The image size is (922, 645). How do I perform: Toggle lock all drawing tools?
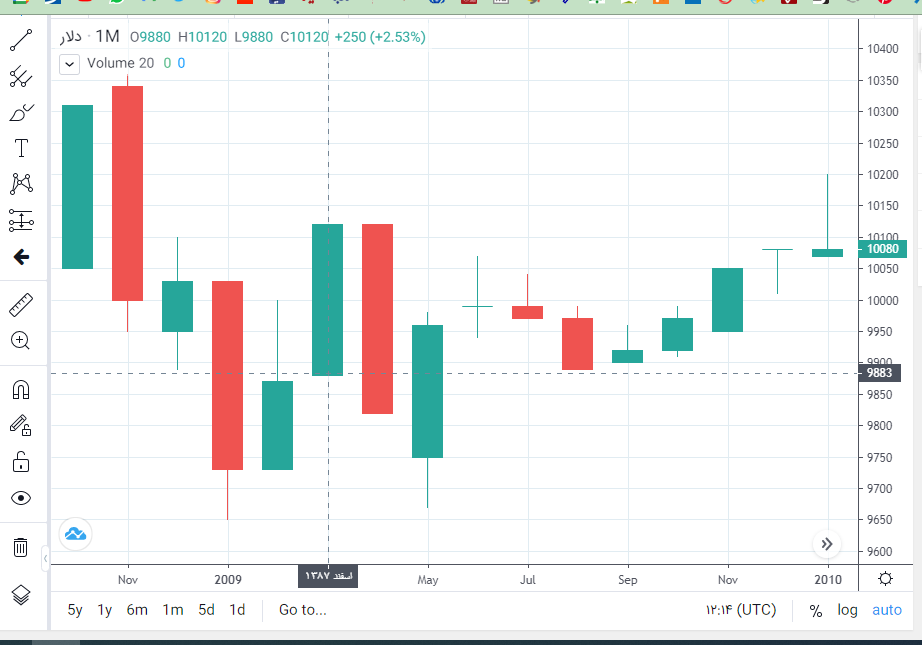pos(21,462)
